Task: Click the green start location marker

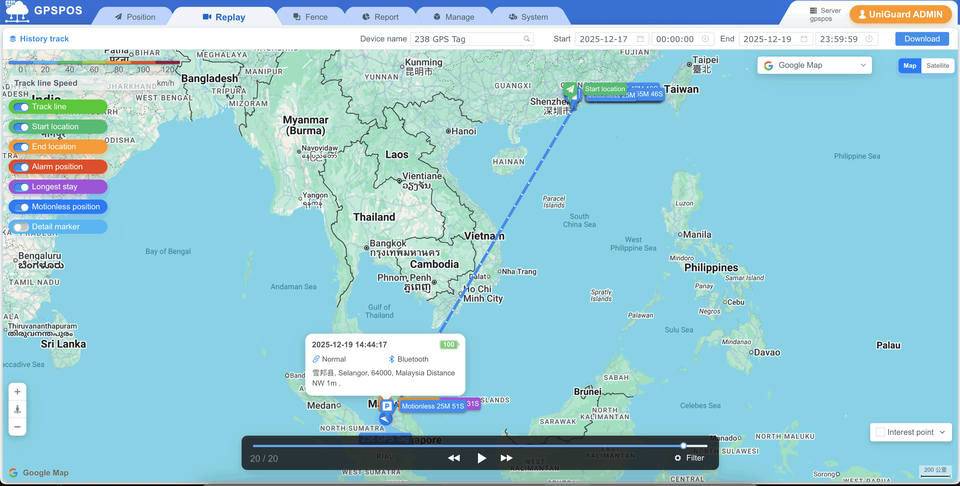Action: 570,91
